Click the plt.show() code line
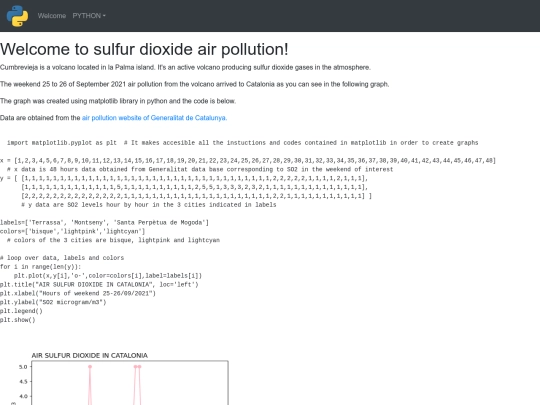Screen dimensions: 540x405 point(18,320)
